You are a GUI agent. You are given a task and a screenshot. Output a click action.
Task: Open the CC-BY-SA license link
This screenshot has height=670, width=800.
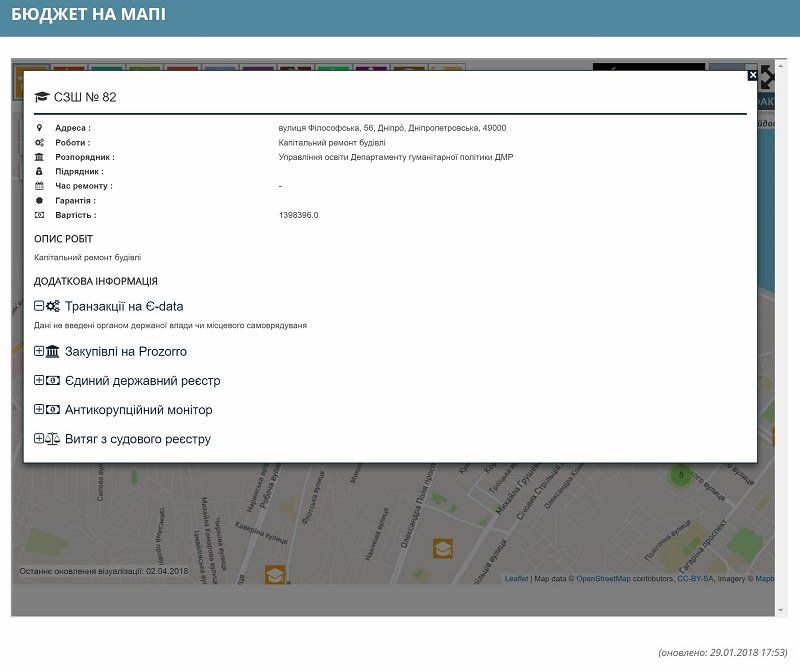pos(694,579)
